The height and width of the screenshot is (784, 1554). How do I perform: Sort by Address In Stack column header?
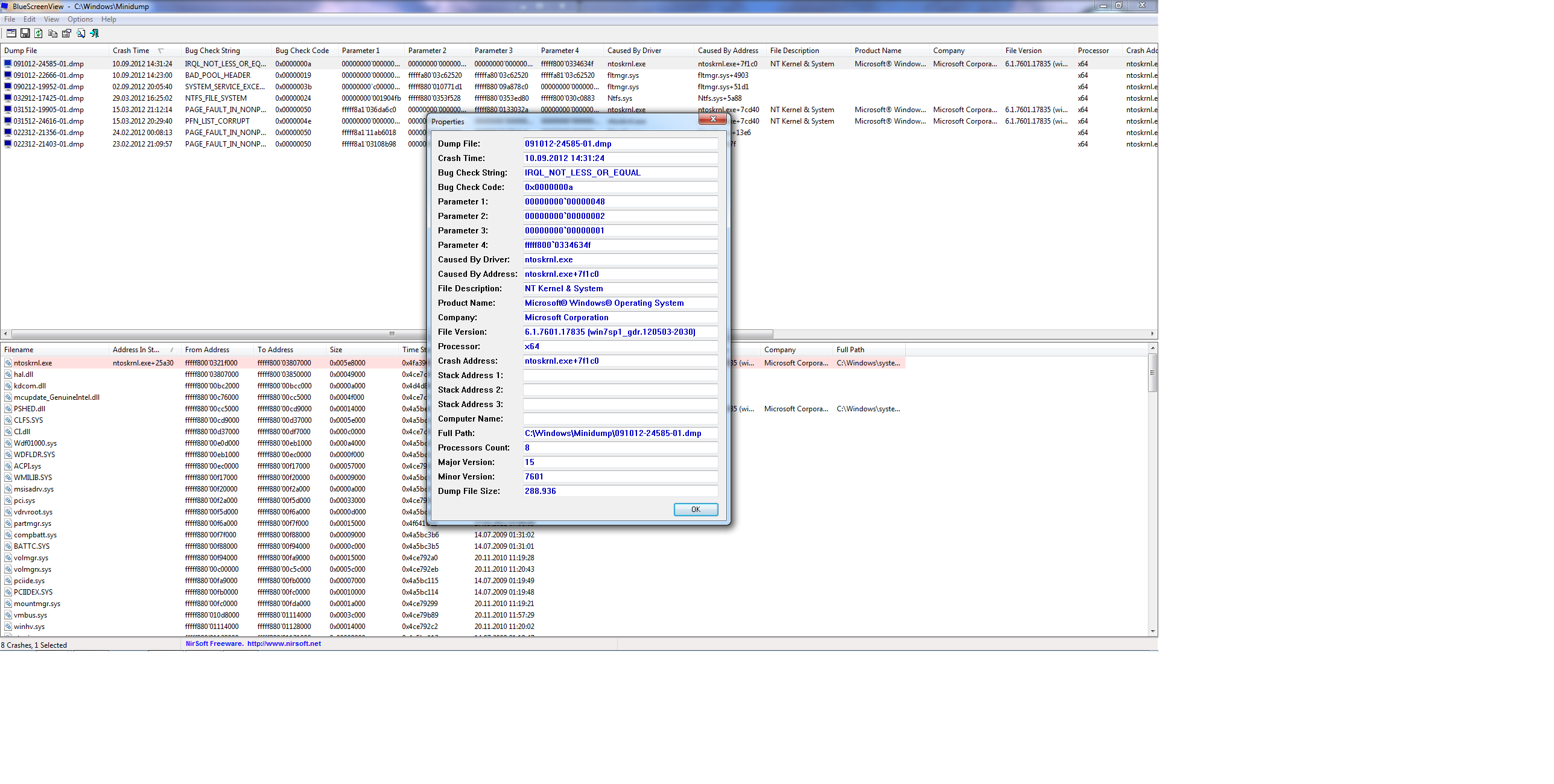click(x=136, y=350)
